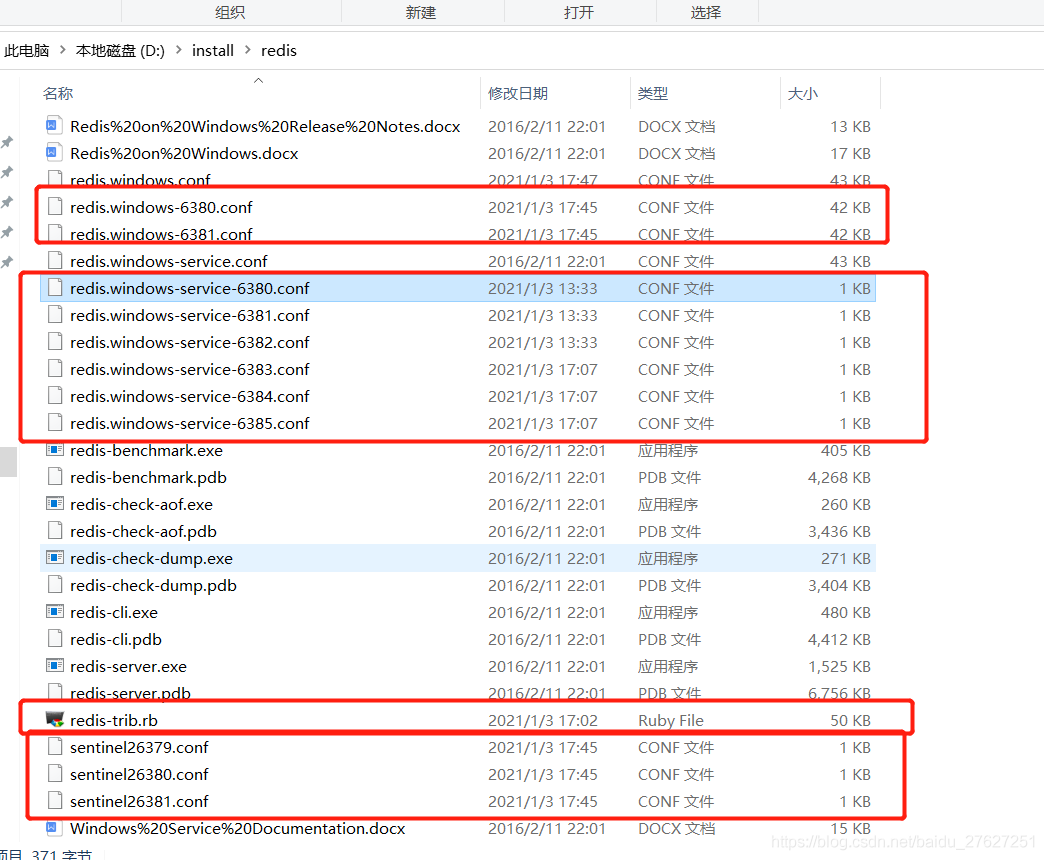
Task: Click the redis.windows-service-6385.conf file icon
Action: click(55, 422)
